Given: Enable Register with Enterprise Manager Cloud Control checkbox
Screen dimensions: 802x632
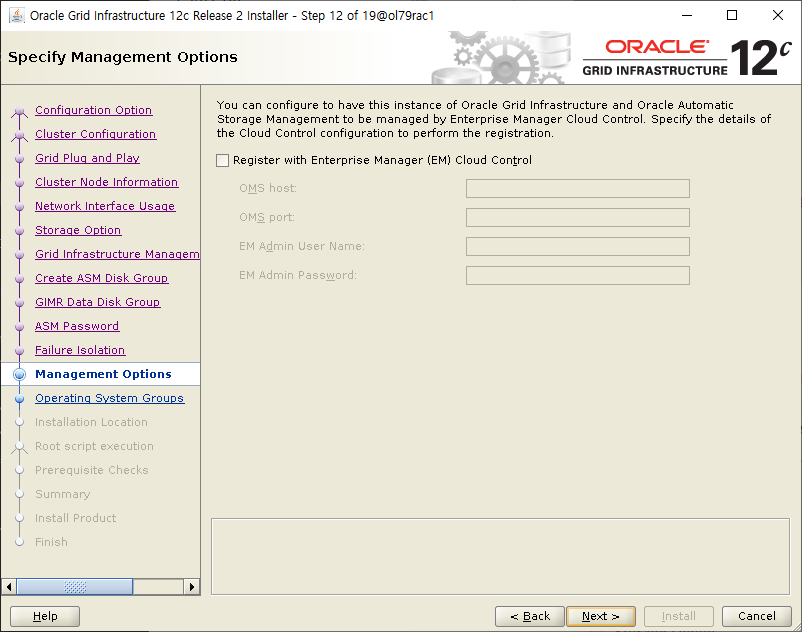Looking at the screenshot, I should tap(222, 161).
